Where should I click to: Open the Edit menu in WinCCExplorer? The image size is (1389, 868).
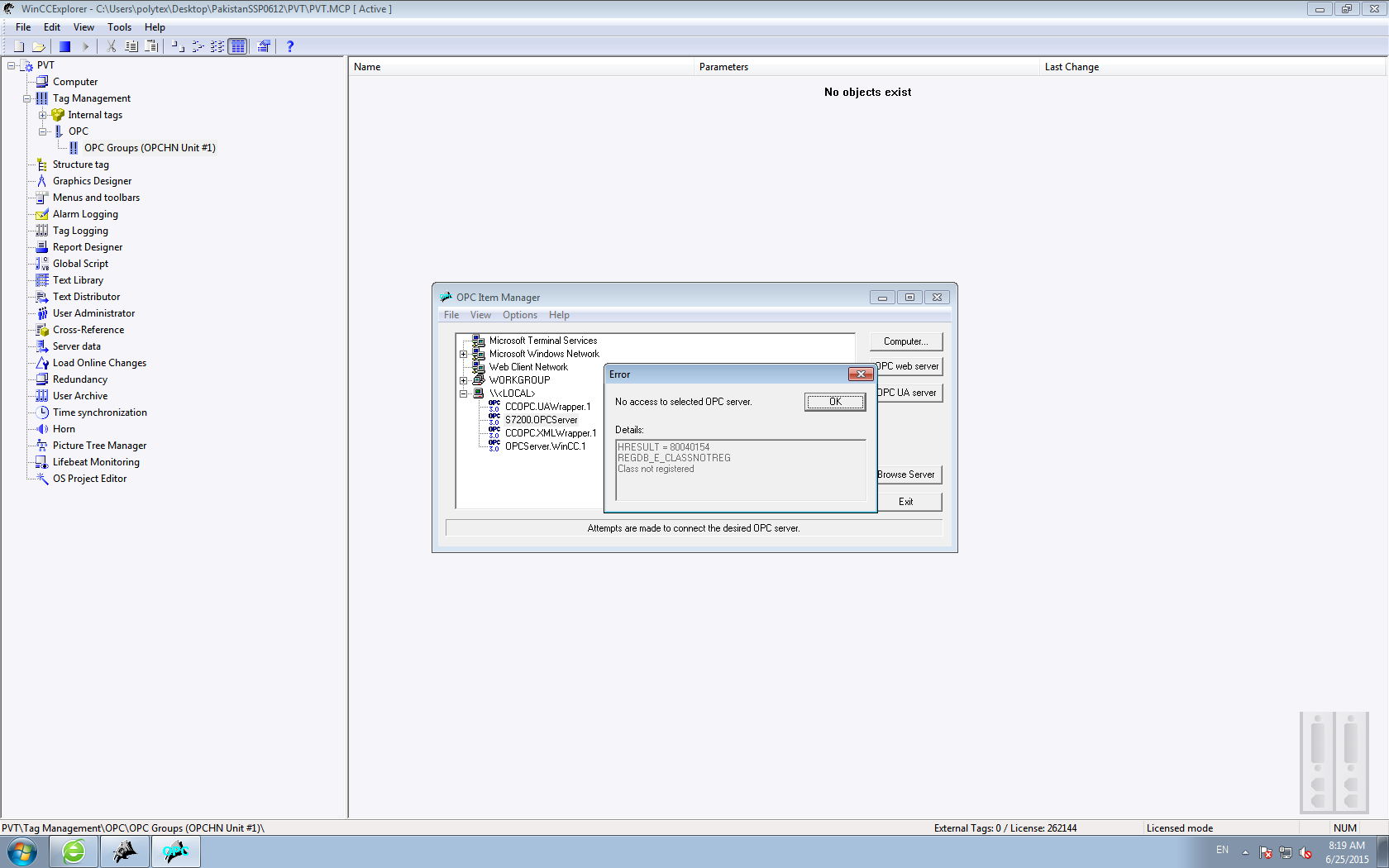[52, 27]
